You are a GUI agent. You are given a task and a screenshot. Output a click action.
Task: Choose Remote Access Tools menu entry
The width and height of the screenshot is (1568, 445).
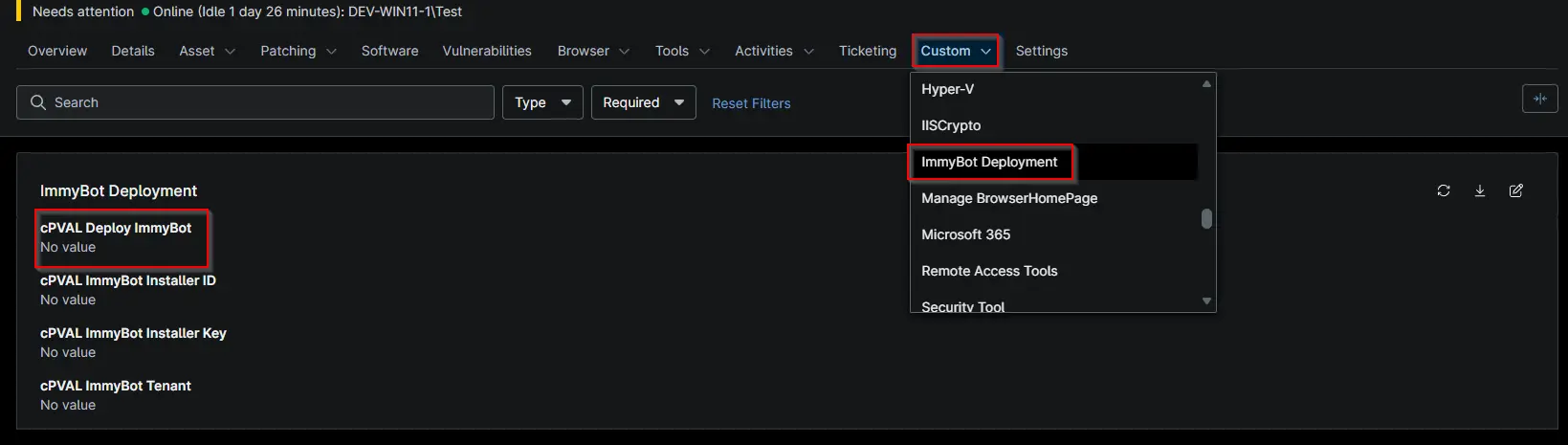1054,271
